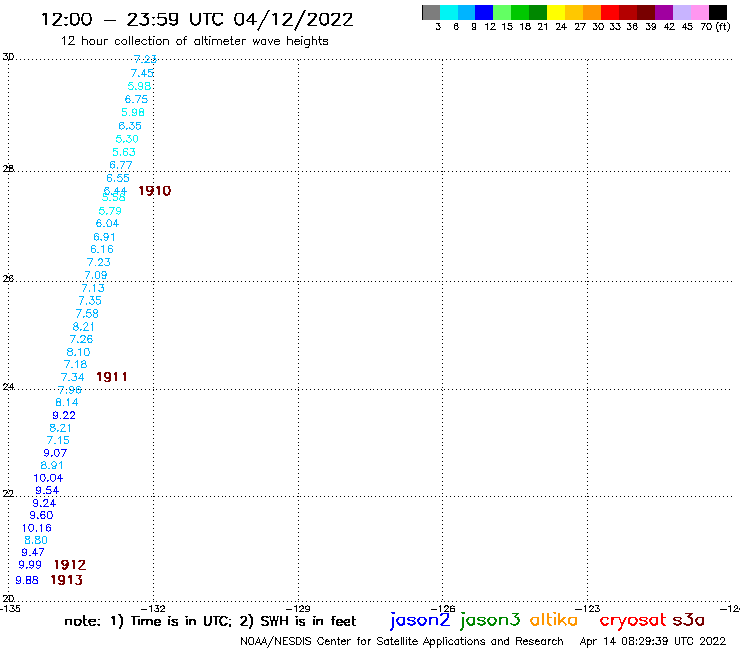Viewport: 740px width, 650px height.
Task: Click the 7.45 wave height value
Action: coord(142,73)
